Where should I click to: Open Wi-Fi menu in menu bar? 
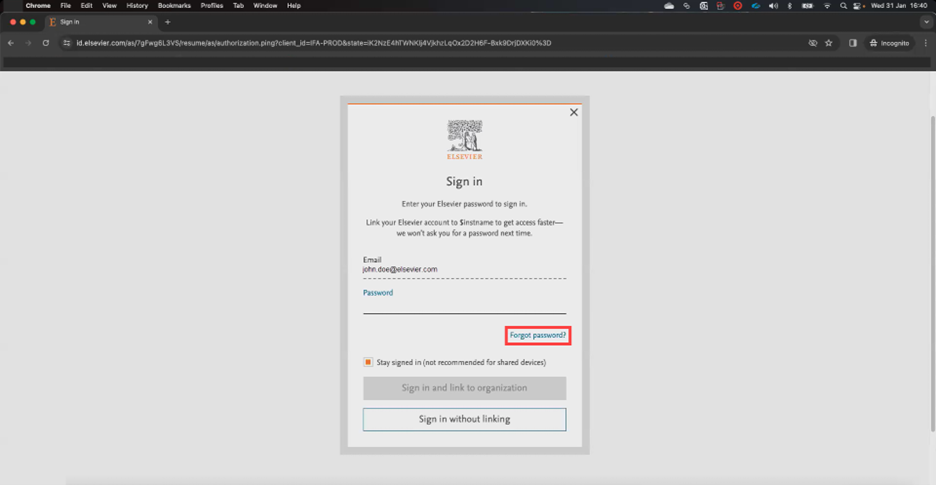point(827,5)
